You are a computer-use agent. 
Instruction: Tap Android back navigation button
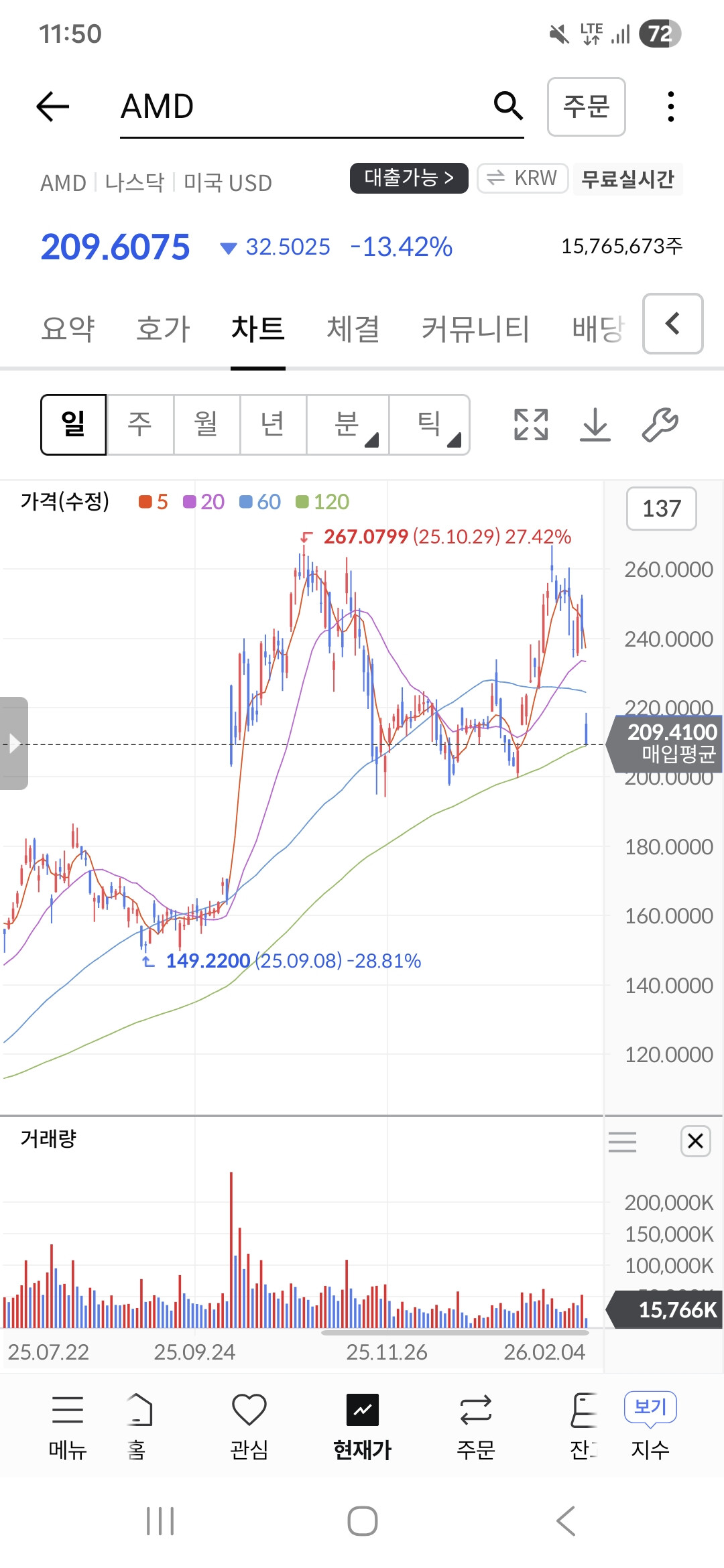(x=566, y=1521)
